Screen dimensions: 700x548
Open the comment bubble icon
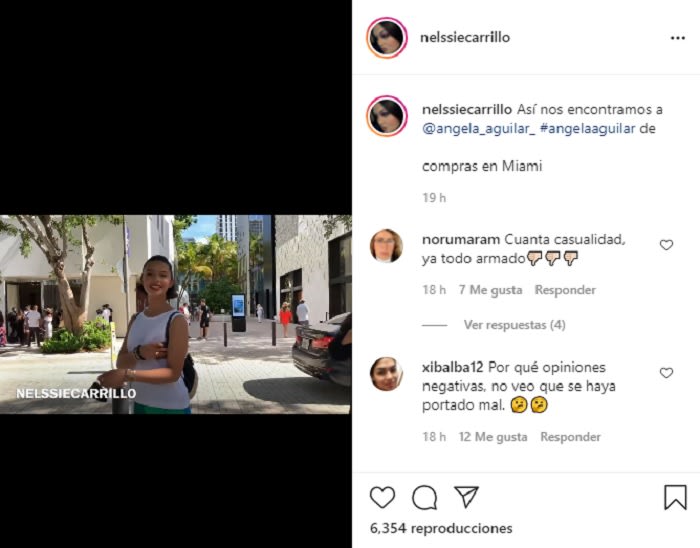[425, 497]
